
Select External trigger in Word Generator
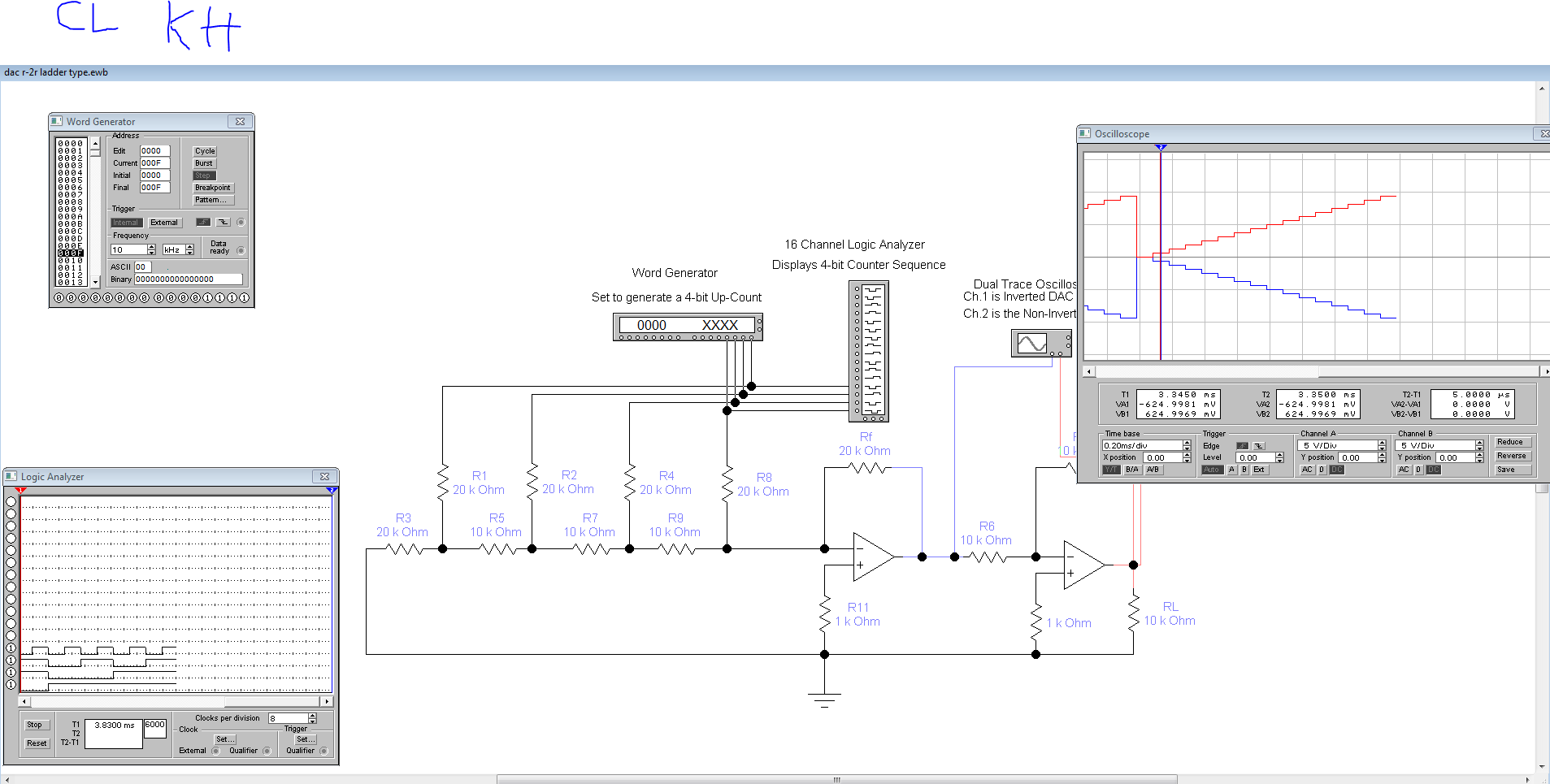click(164, 223)
